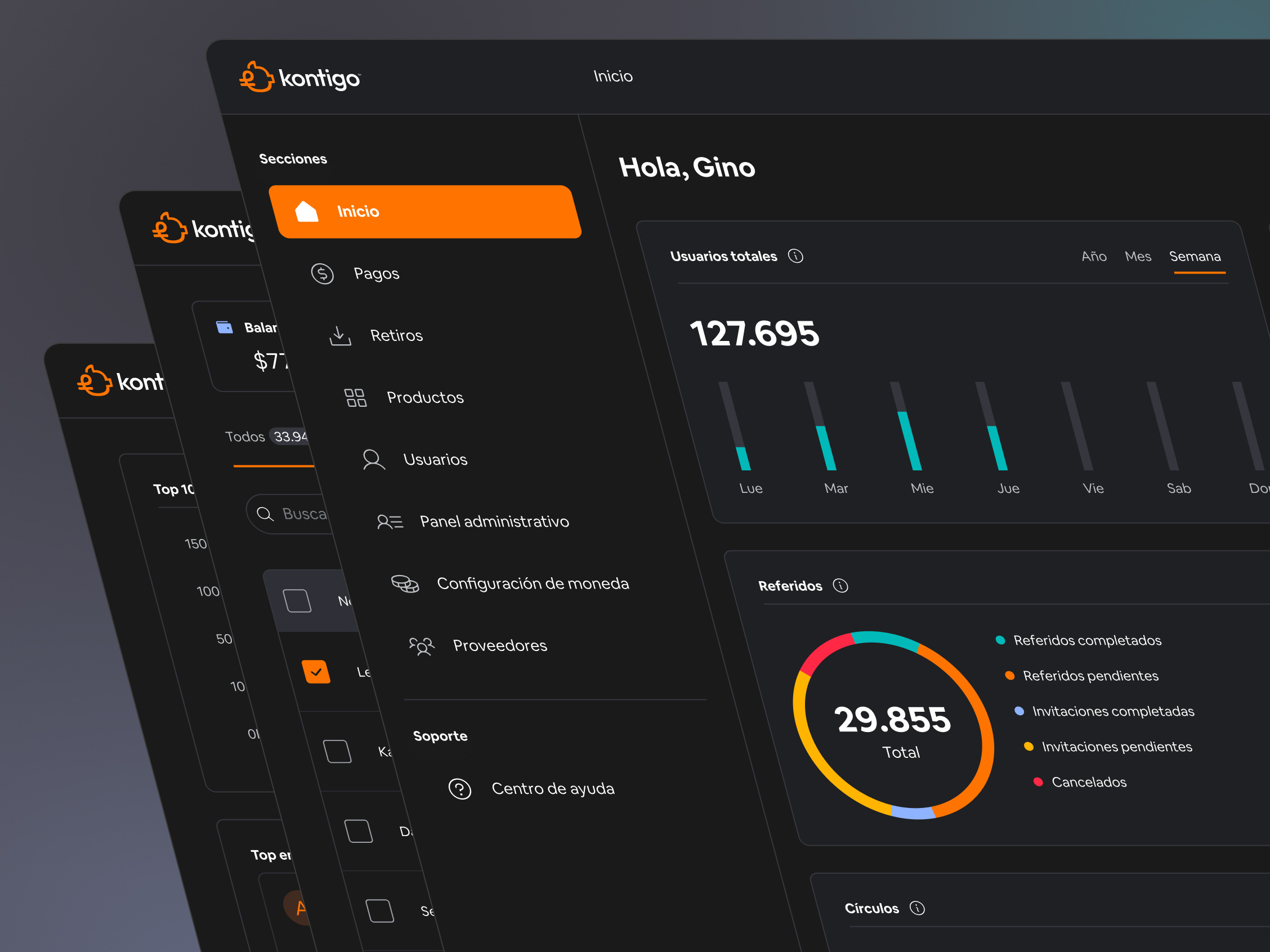Uncheck the orange checked checkbox in the list
1270x952 pixels.
click(x=316, y=671)
